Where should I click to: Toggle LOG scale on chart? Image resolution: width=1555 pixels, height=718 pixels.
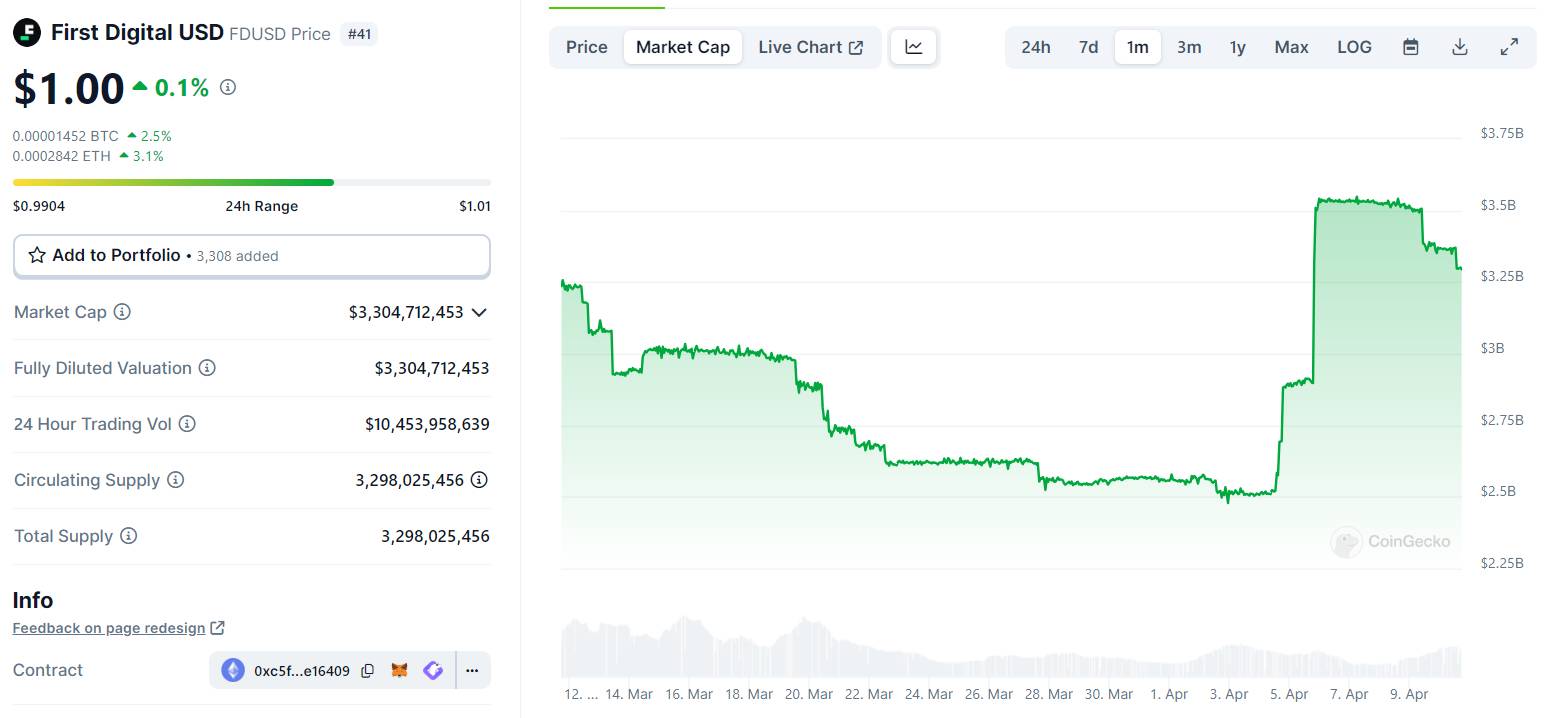1354,47
